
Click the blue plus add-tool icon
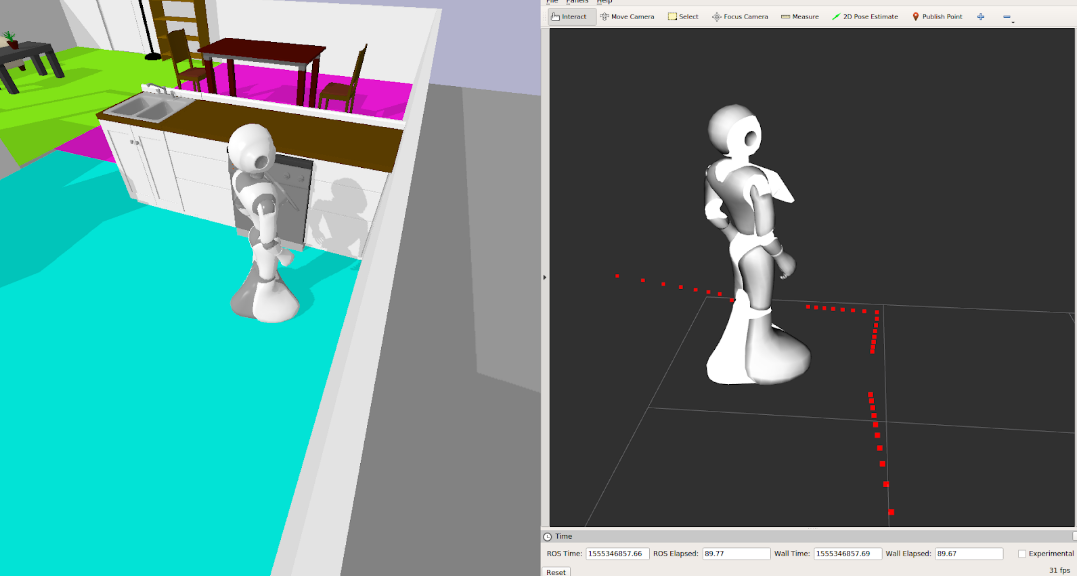pyautogui.click(x=980, y=16)
